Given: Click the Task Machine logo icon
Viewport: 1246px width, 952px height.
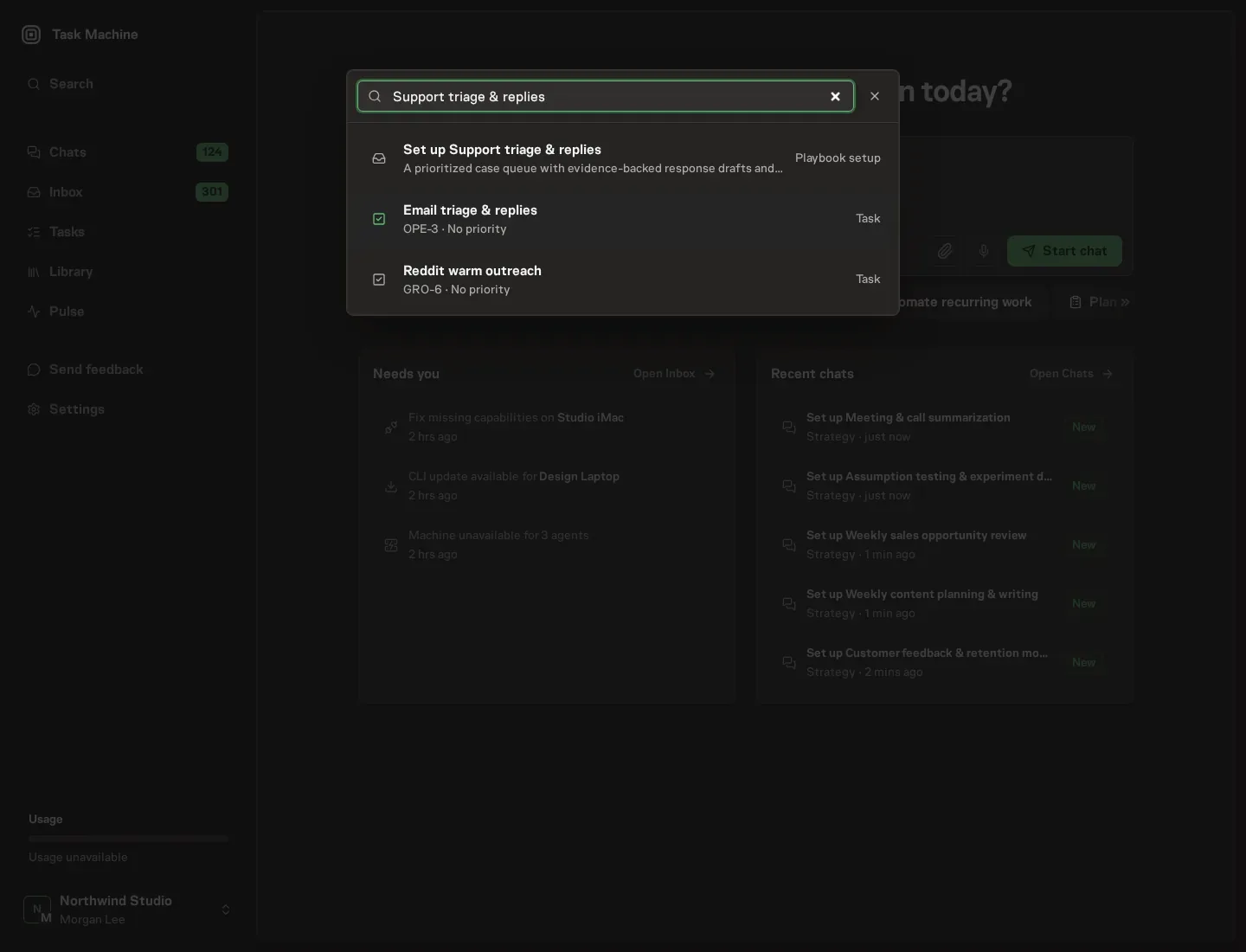Looking at the screenshot, I should tap(31, 35).
